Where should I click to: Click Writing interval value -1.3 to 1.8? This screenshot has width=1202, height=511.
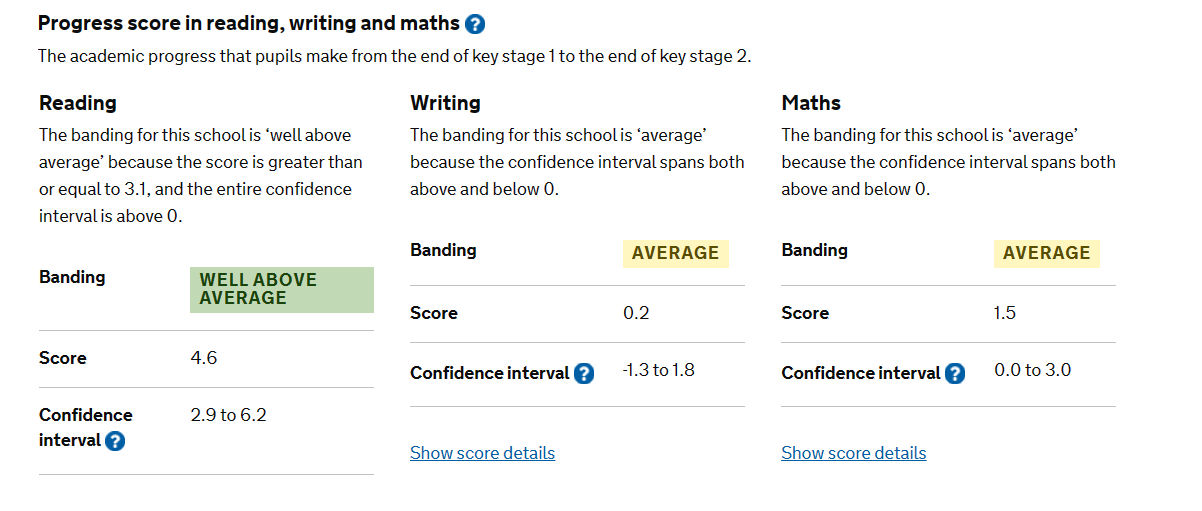coord(658,370)
